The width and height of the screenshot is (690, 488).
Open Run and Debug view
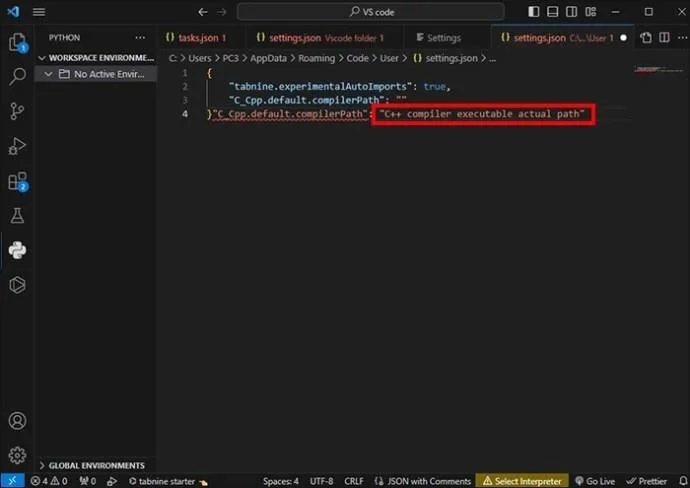pyautogui.click(x=17, y=146)
